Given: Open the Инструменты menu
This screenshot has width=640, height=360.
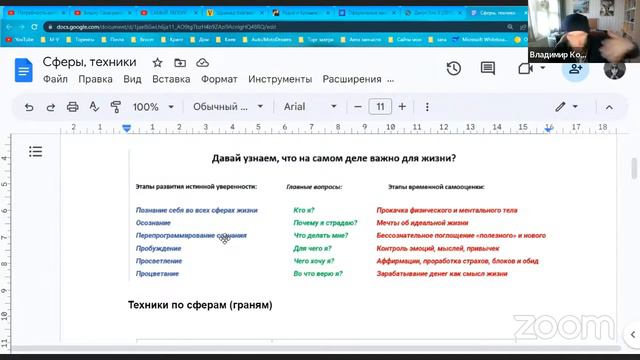Looking at the screenshot, I should pyautogui.click(x=280, y=79).
